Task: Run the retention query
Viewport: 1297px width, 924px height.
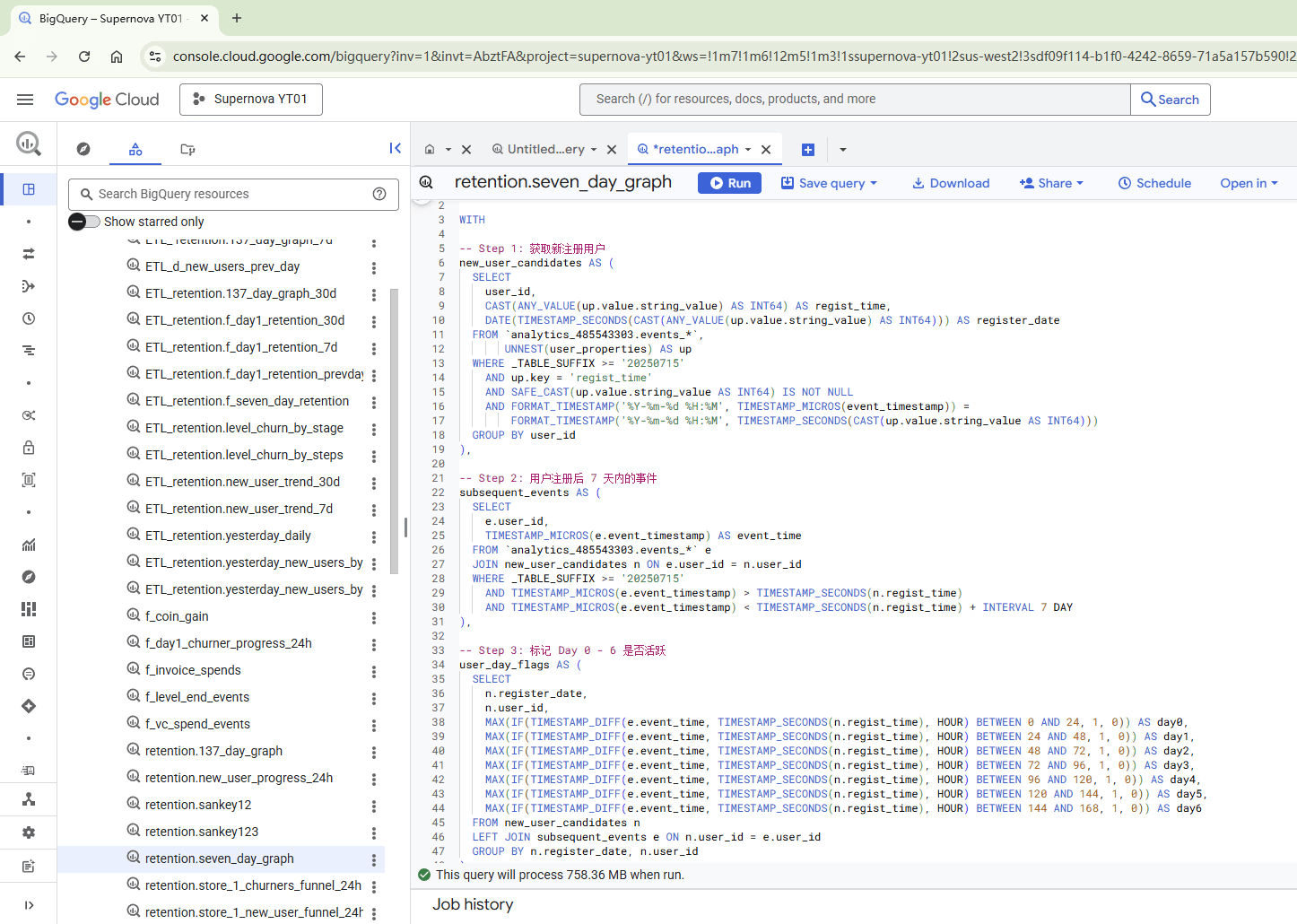Action: (x=730, y=183)
